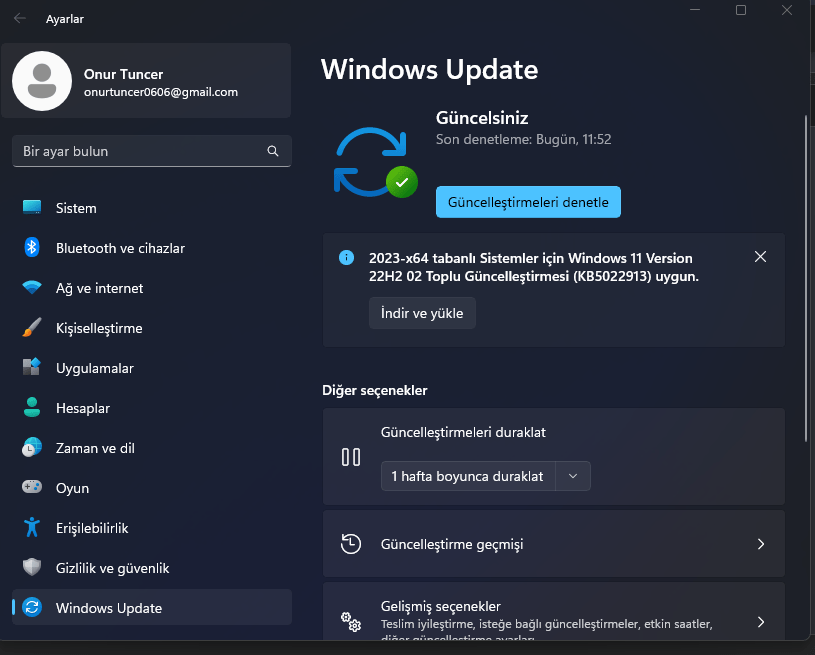Open Gelişmiş seçenekler

(554, 612)
